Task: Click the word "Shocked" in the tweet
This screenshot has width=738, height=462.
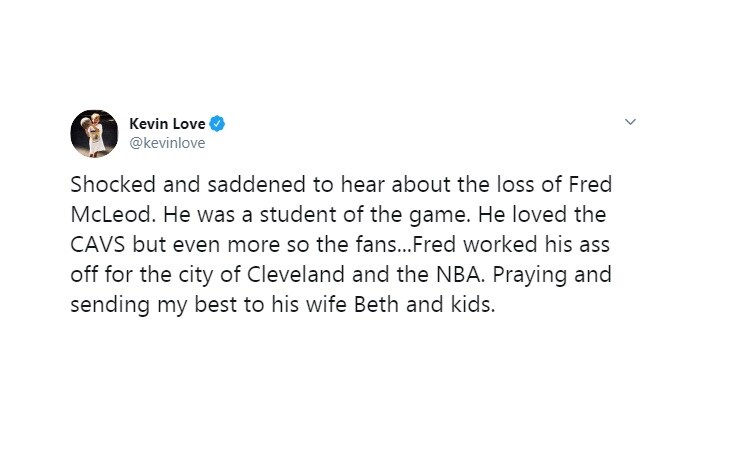Action: tap(113, 184)
